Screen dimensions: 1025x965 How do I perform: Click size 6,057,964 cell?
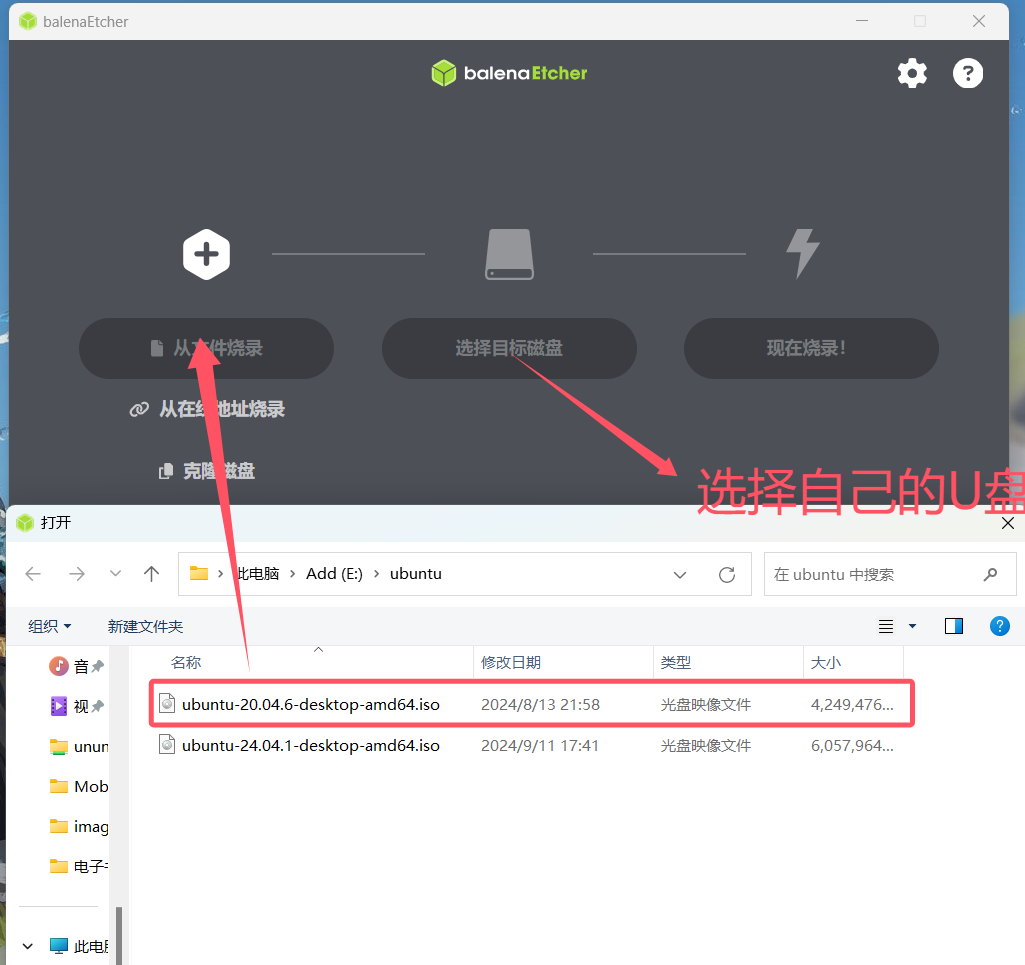coord(852,746)
